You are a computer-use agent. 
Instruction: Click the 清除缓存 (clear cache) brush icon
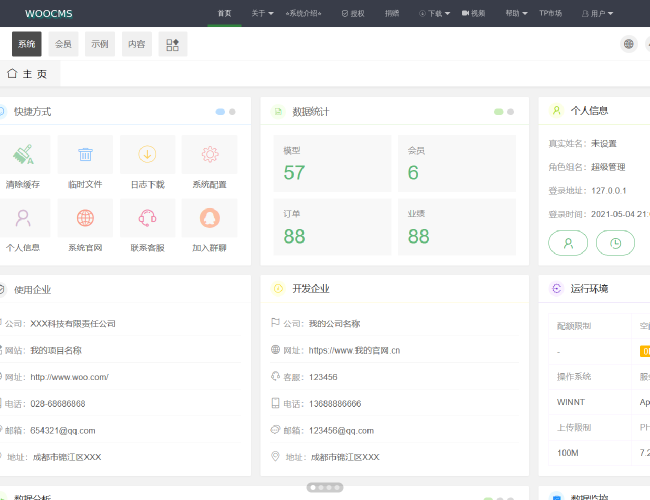23,155
